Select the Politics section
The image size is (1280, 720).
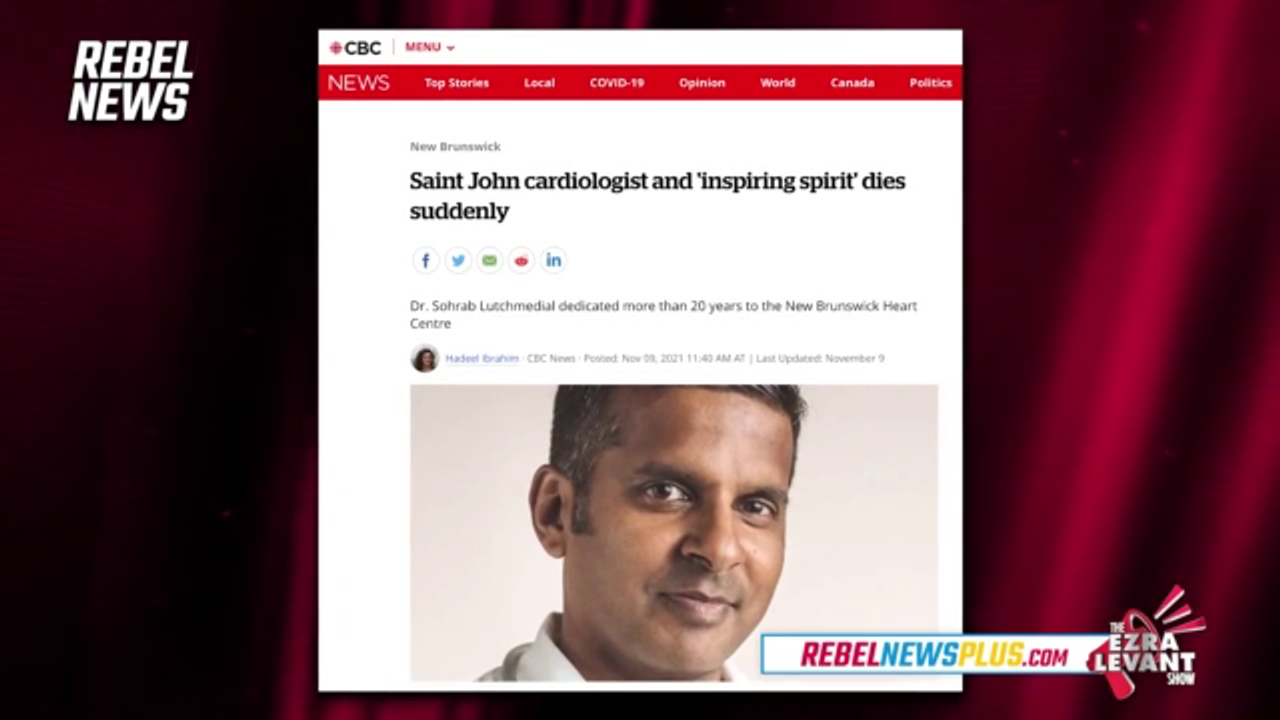(931, 83)
